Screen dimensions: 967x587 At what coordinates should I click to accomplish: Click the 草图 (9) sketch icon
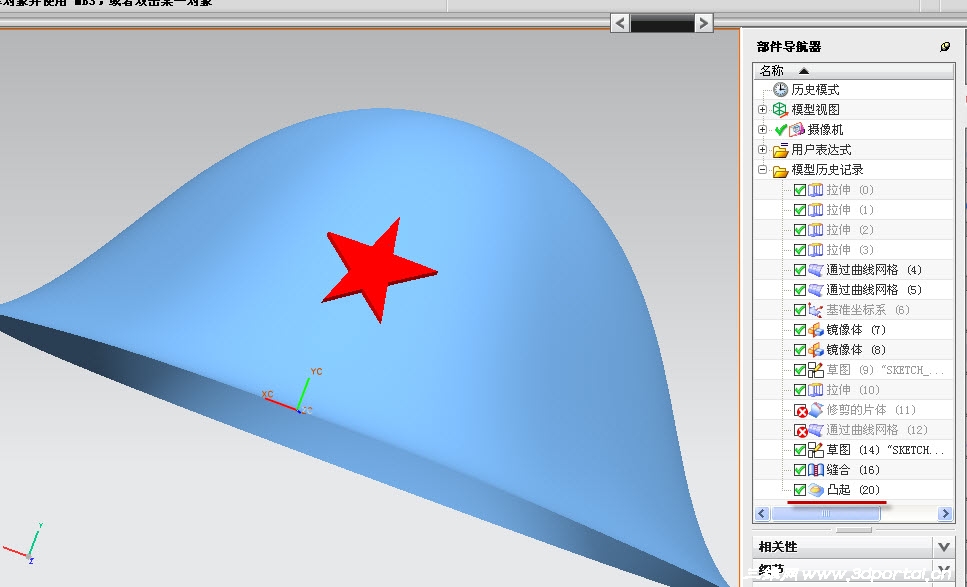tap(816, 370)
